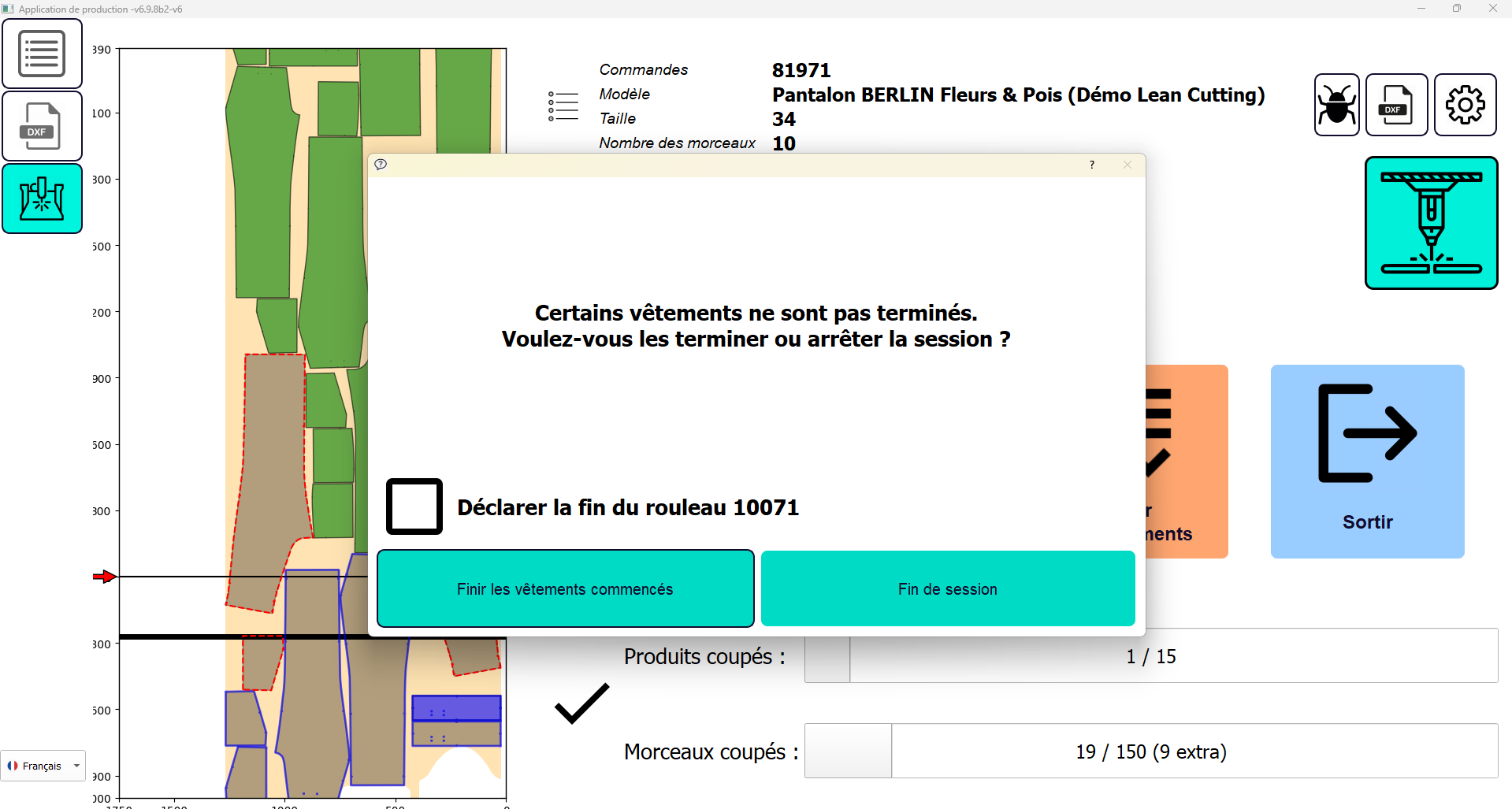Open settings gear icon
The width and height of the screenshot is (1512, 809).
tap(1465, 105)
